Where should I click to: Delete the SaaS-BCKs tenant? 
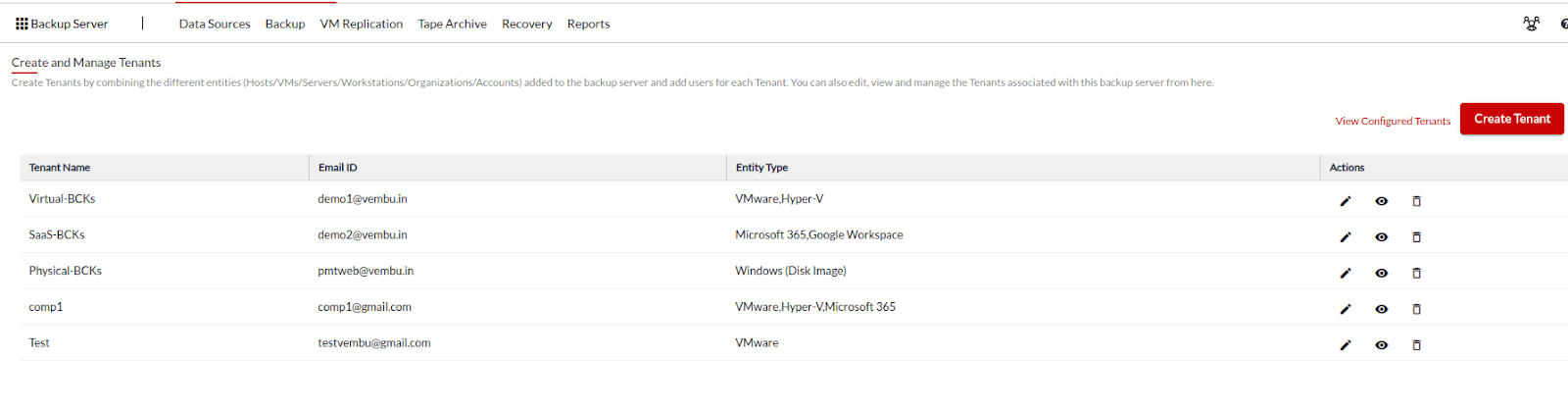click(x=1416, y=237)
